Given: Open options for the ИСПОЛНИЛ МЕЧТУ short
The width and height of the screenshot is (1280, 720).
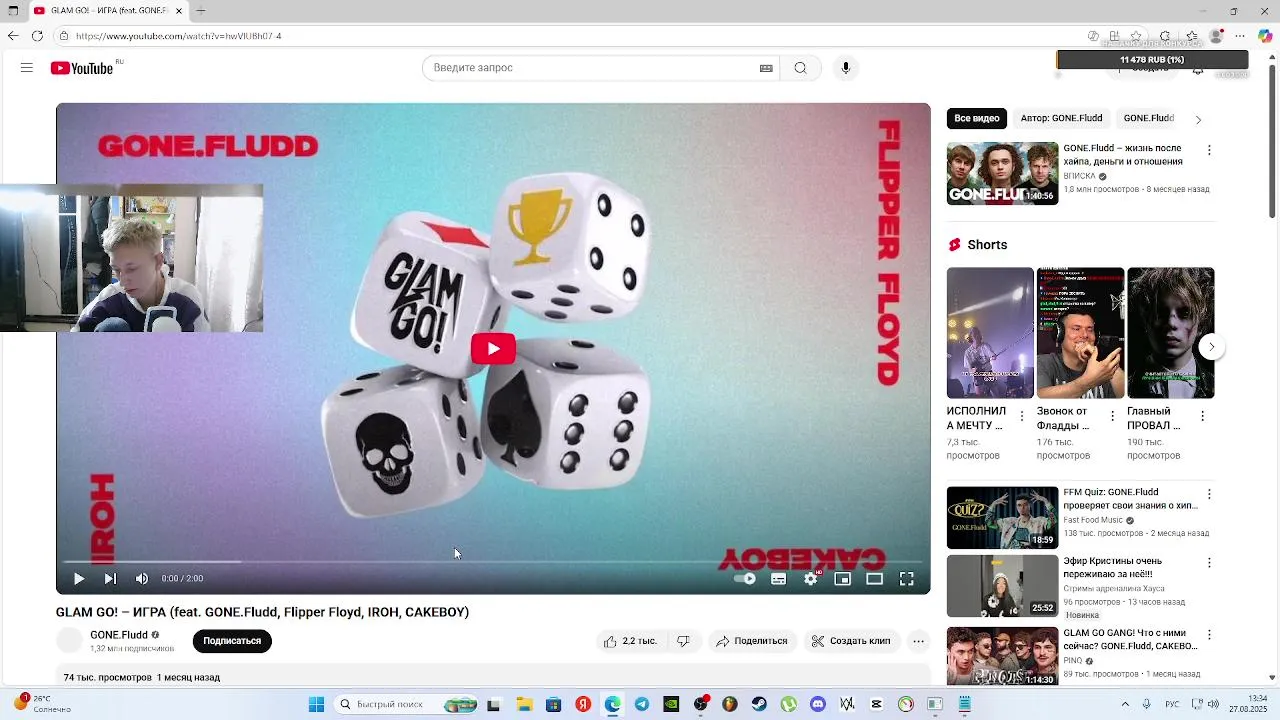Looking at the screenshot, I should tap(1022, 417).
